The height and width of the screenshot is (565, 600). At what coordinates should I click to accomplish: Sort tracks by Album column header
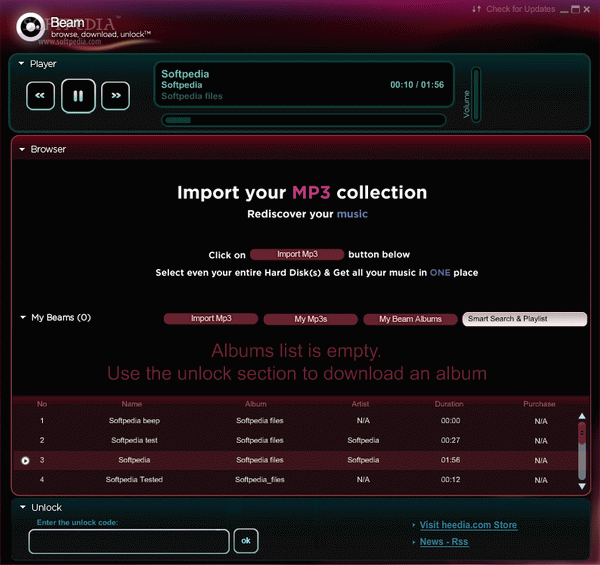[x=256, y=404]
